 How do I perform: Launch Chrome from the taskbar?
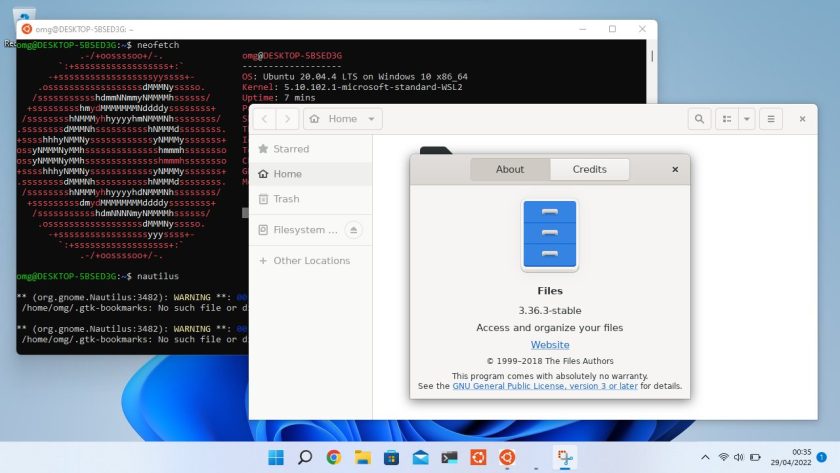tap(334, 457)
